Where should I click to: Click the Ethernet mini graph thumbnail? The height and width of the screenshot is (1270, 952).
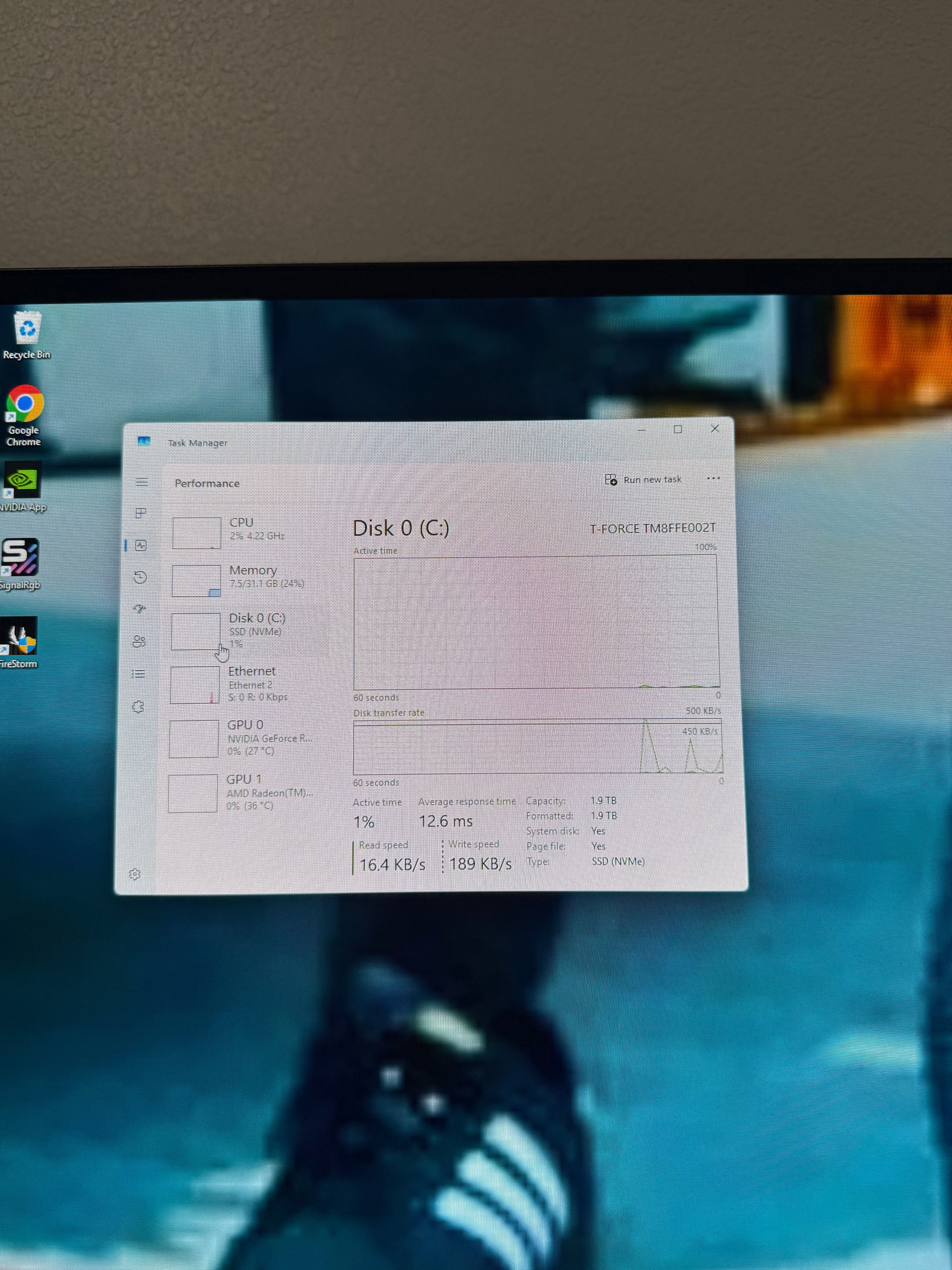195,685
